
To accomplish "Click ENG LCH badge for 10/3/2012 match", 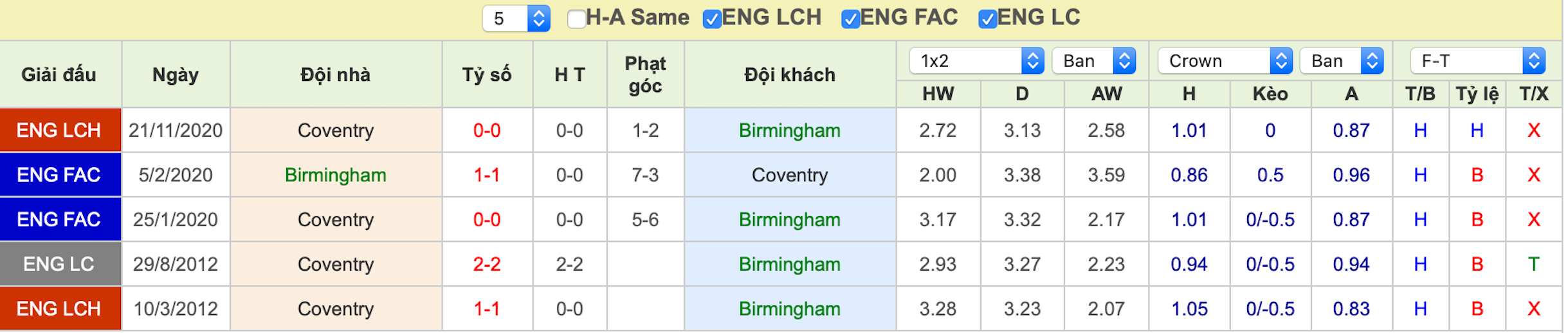I will (60, 309).
